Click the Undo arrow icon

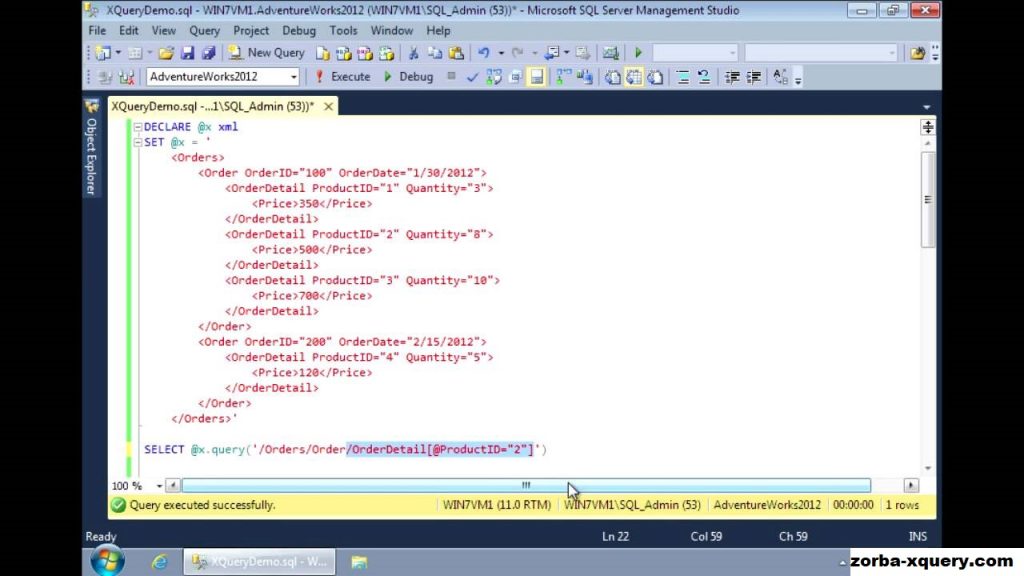pos(484,53)
